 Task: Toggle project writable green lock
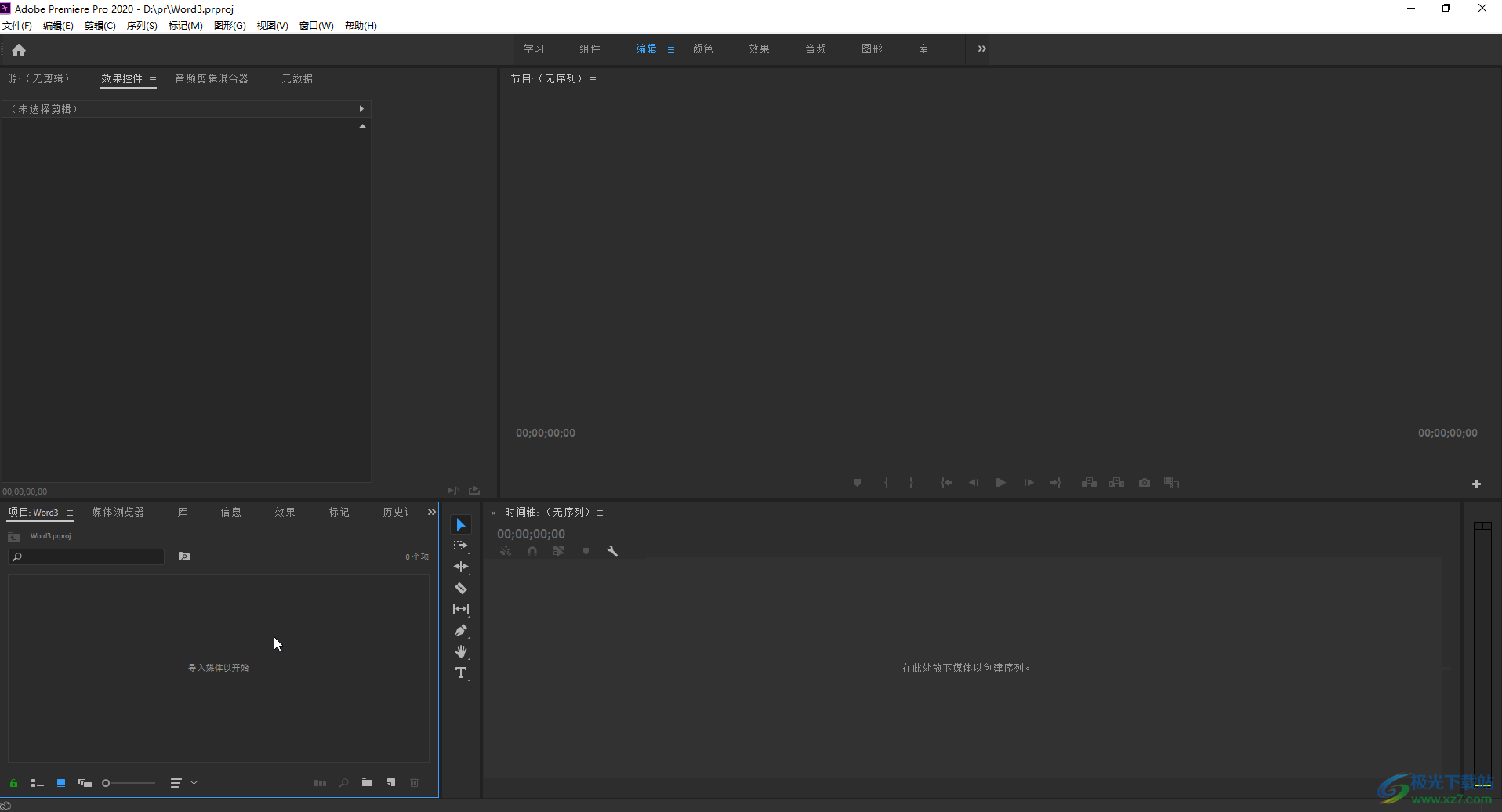[x=14, y=783]
